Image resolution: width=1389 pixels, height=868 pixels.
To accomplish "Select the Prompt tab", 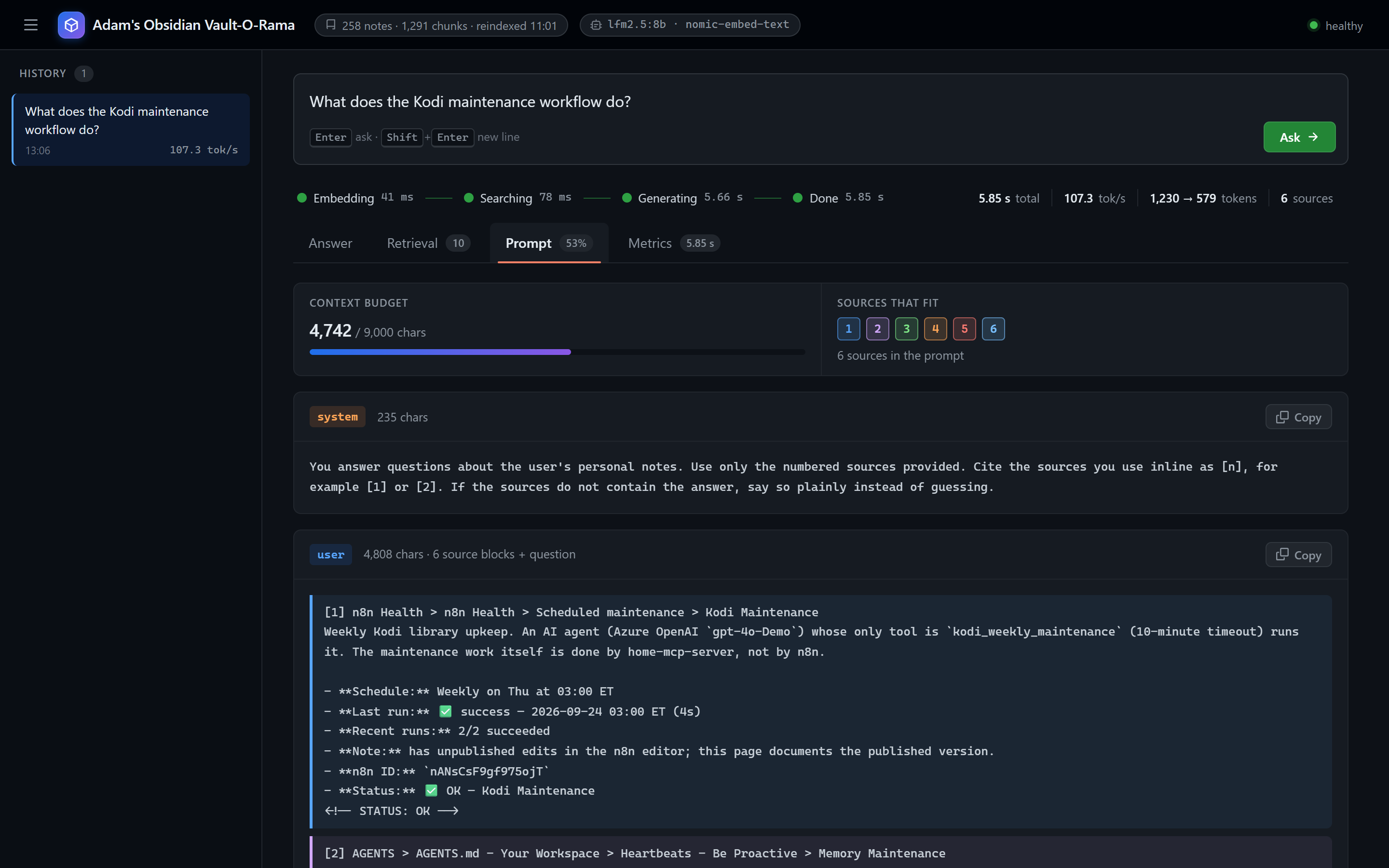I will point(549,244).
